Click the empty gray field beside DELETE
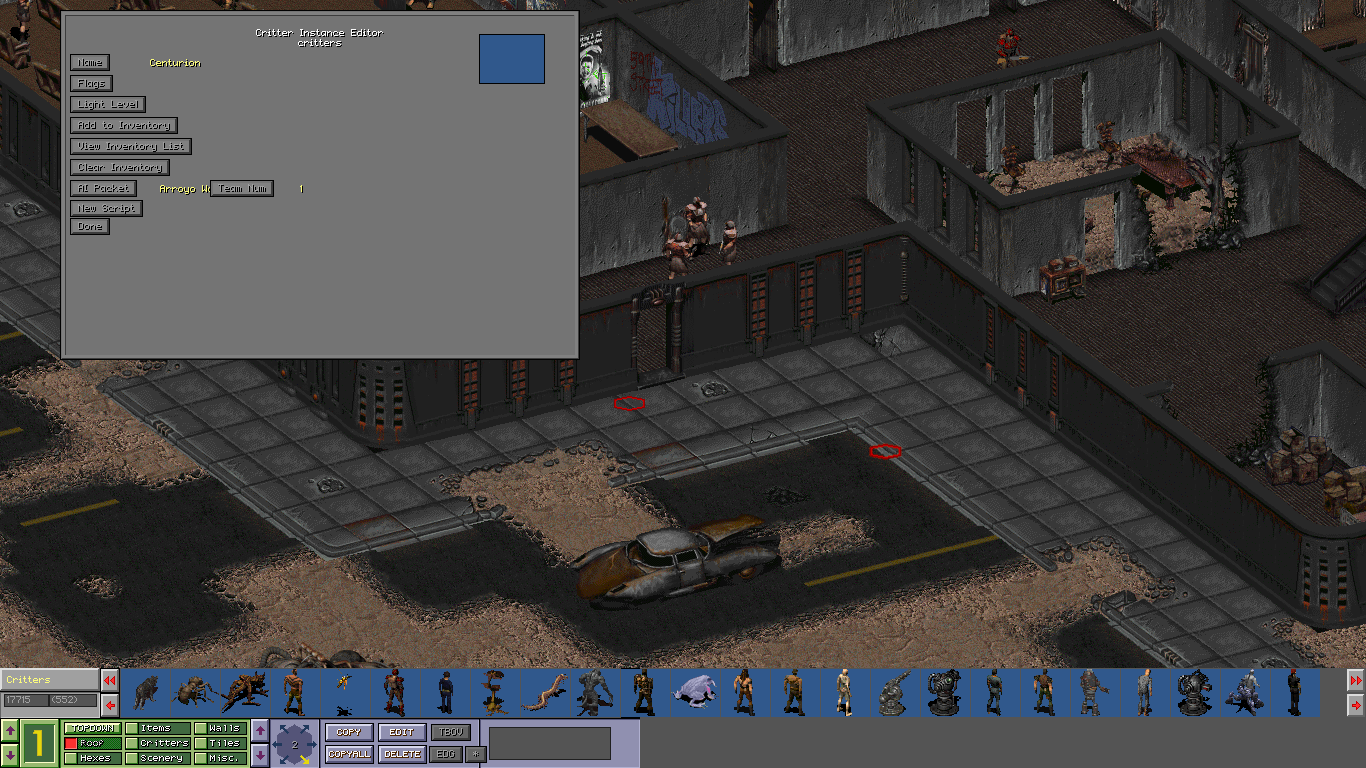 click(x=550, y=743)
